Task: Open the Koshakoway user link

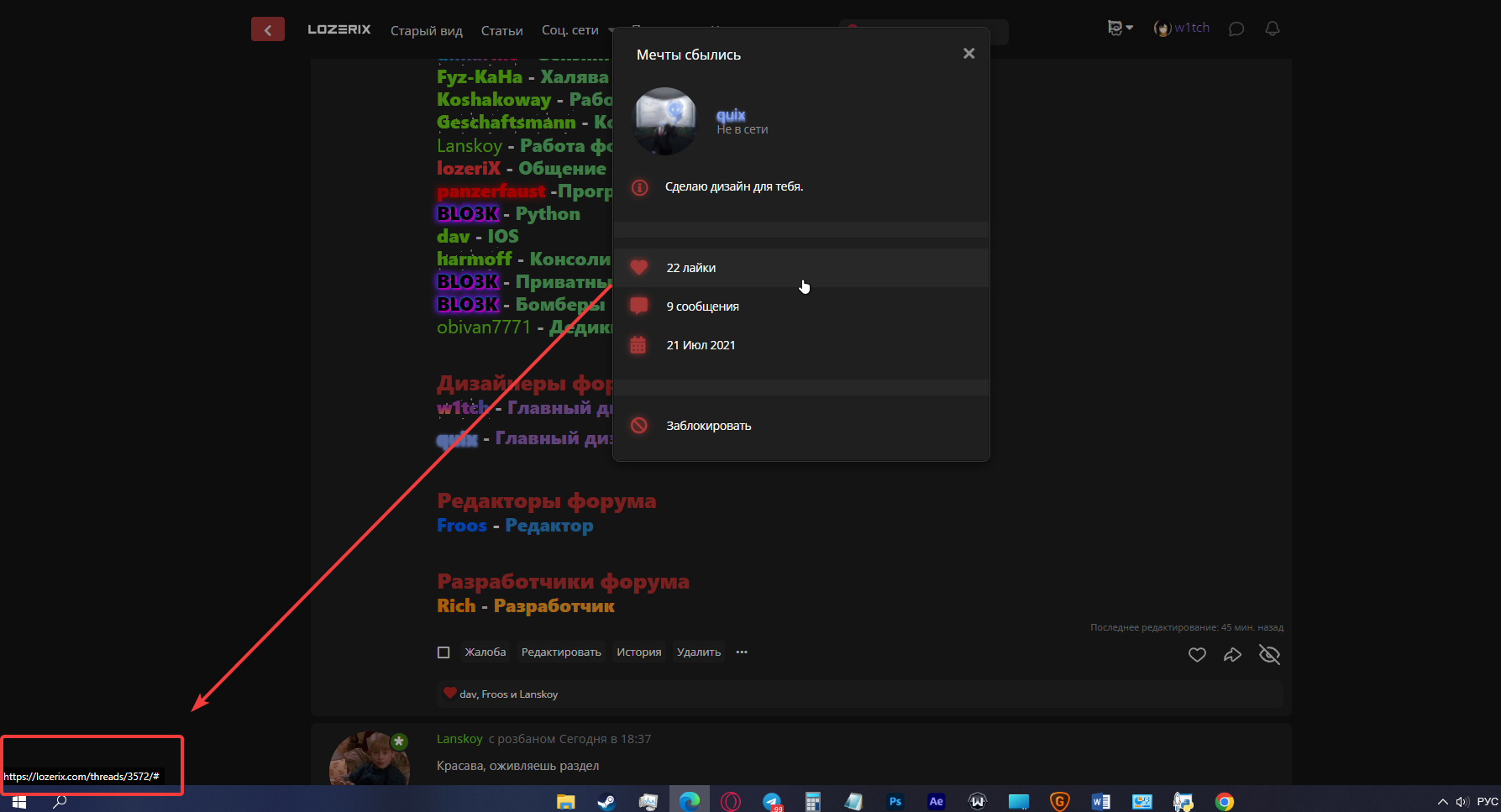Action: click(x=494, y=100)
